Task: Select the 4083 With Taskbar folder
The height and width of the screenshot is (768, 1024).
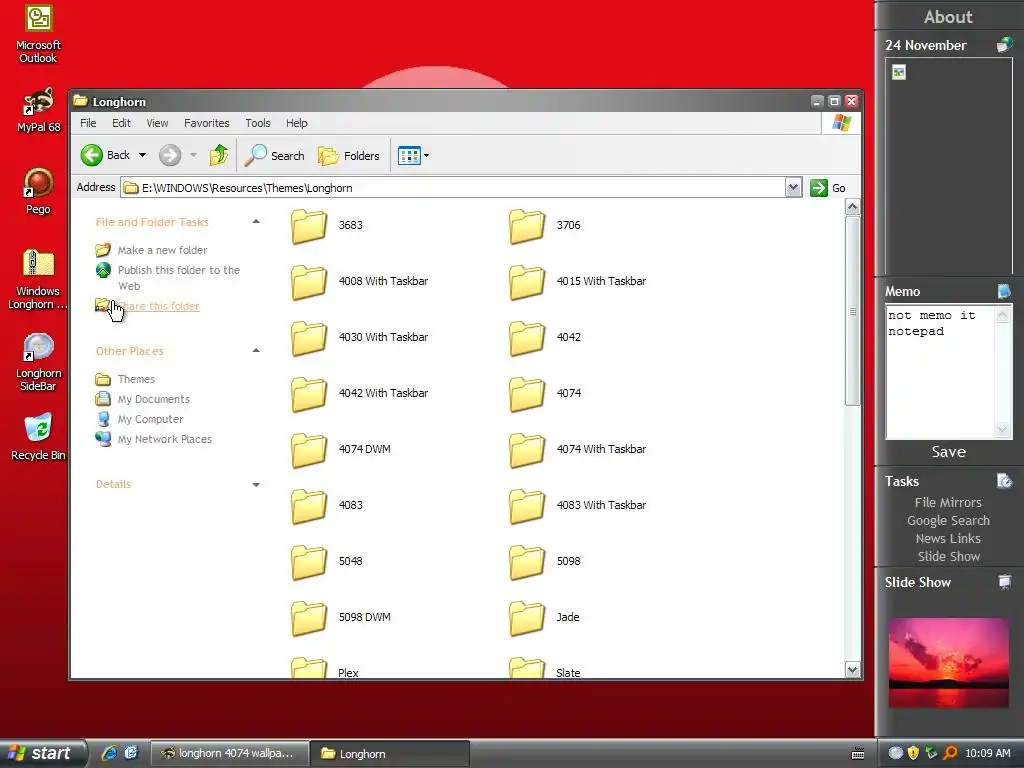Action: [x=578, y=505]
